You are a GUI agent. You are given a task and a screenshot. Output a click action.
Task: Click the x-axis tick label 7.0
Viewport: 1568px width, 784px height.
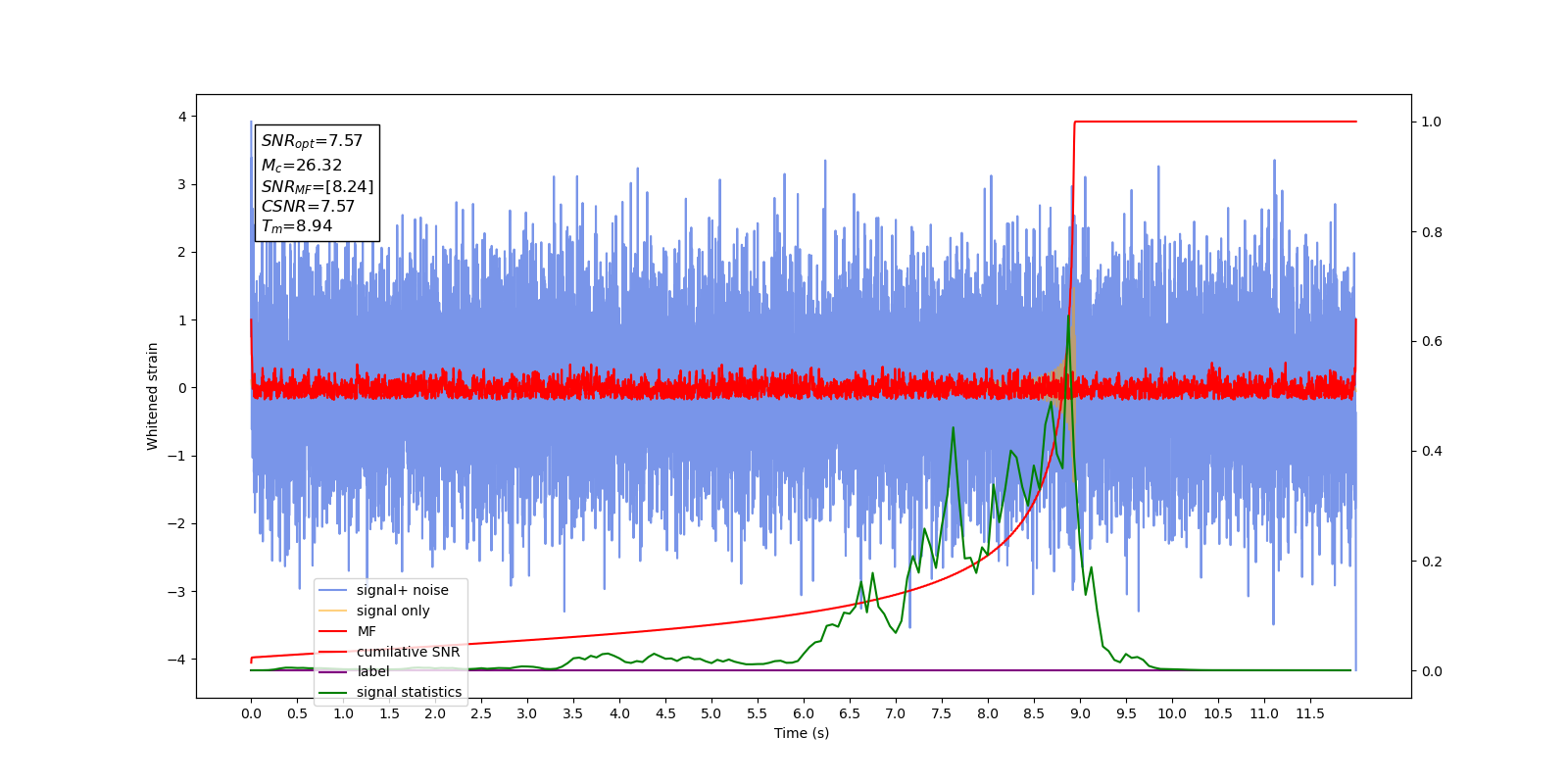pyautogui.click(x=896, y=713)
